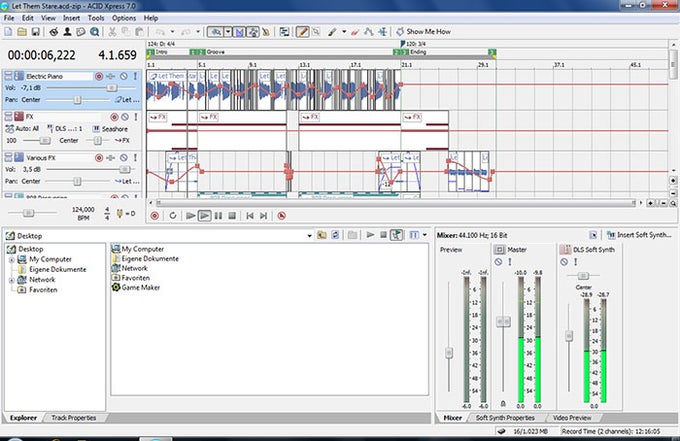Start preview in the Explorer toolbar
The width and height of the screenshot is (680, 441).
[x=369, y=234]
